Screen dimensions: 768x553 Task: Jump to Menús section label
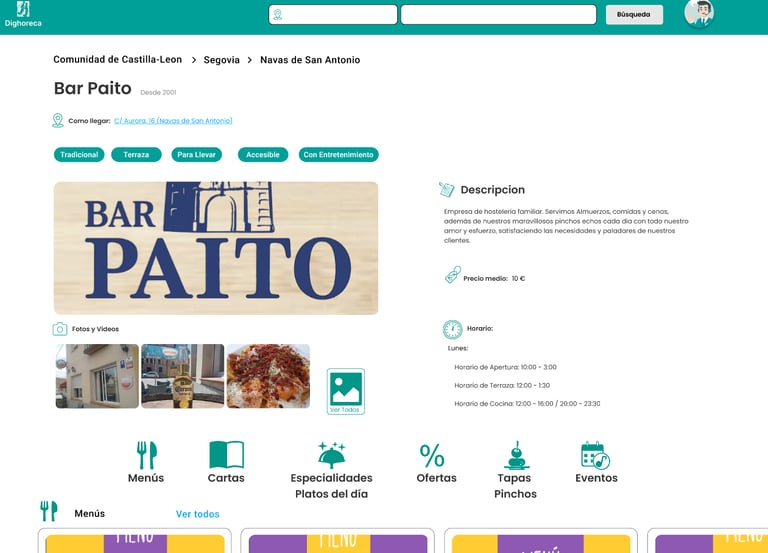[146, 478]
